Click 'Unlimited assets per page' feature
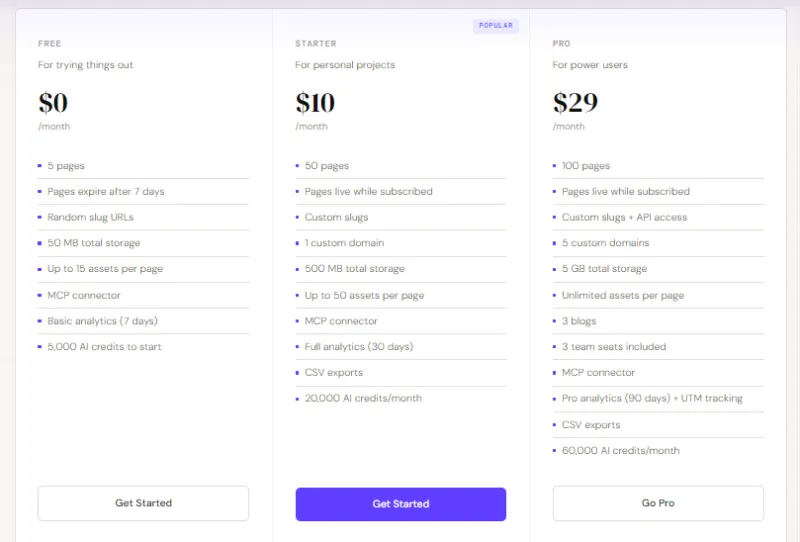Viewport: 800px width, 542px height. [x=622, y=295]
